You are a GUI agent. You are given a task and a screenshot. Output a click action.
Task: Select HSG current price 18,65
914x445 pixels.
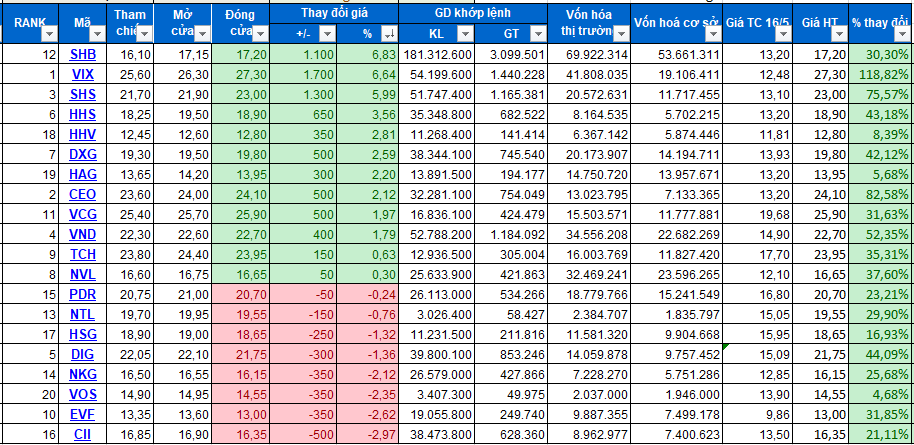click(x=821, y=334)
